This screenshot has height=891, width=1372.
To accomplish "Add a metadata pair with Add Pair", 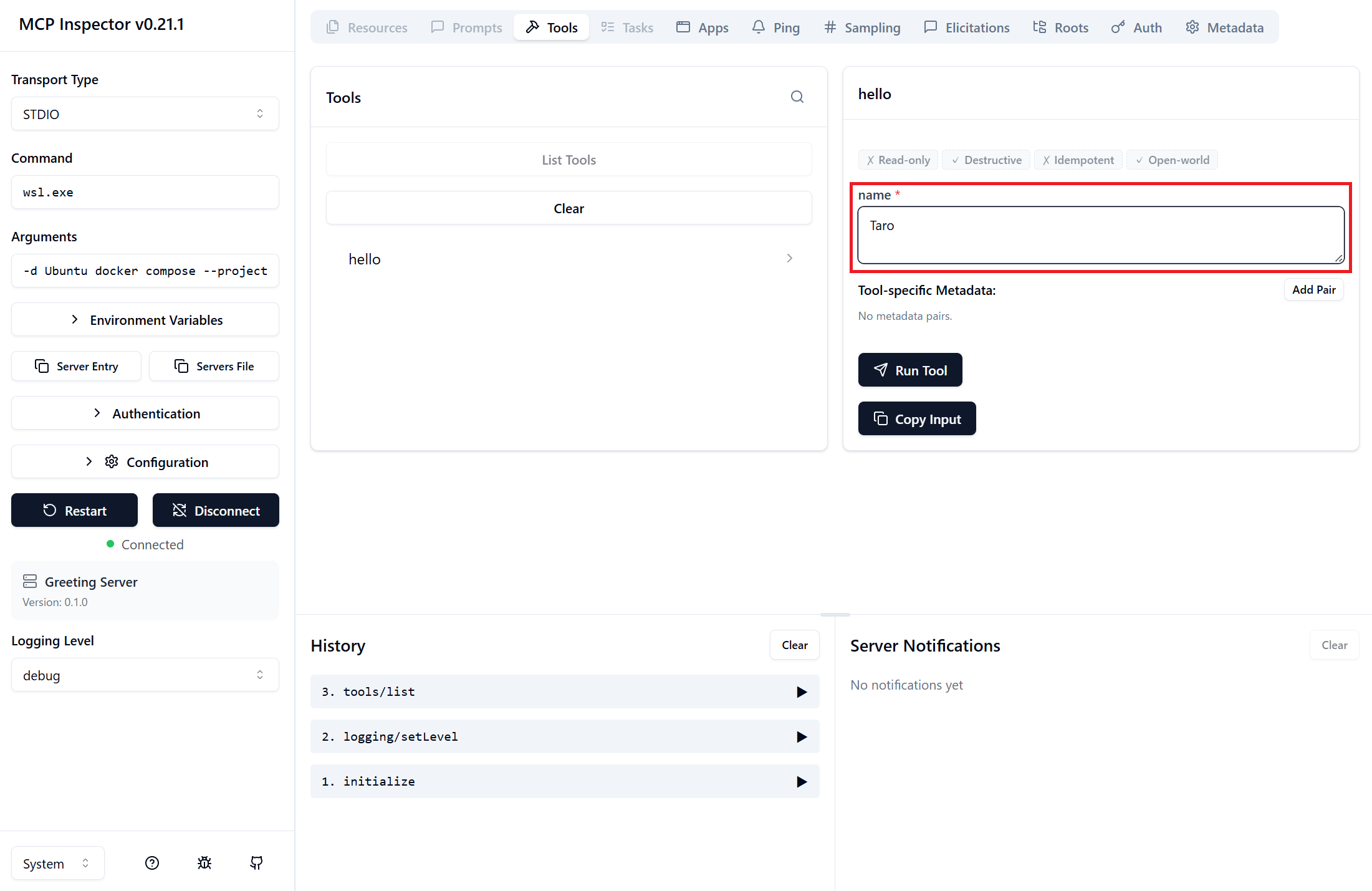I will click(x=1314, y=289).
